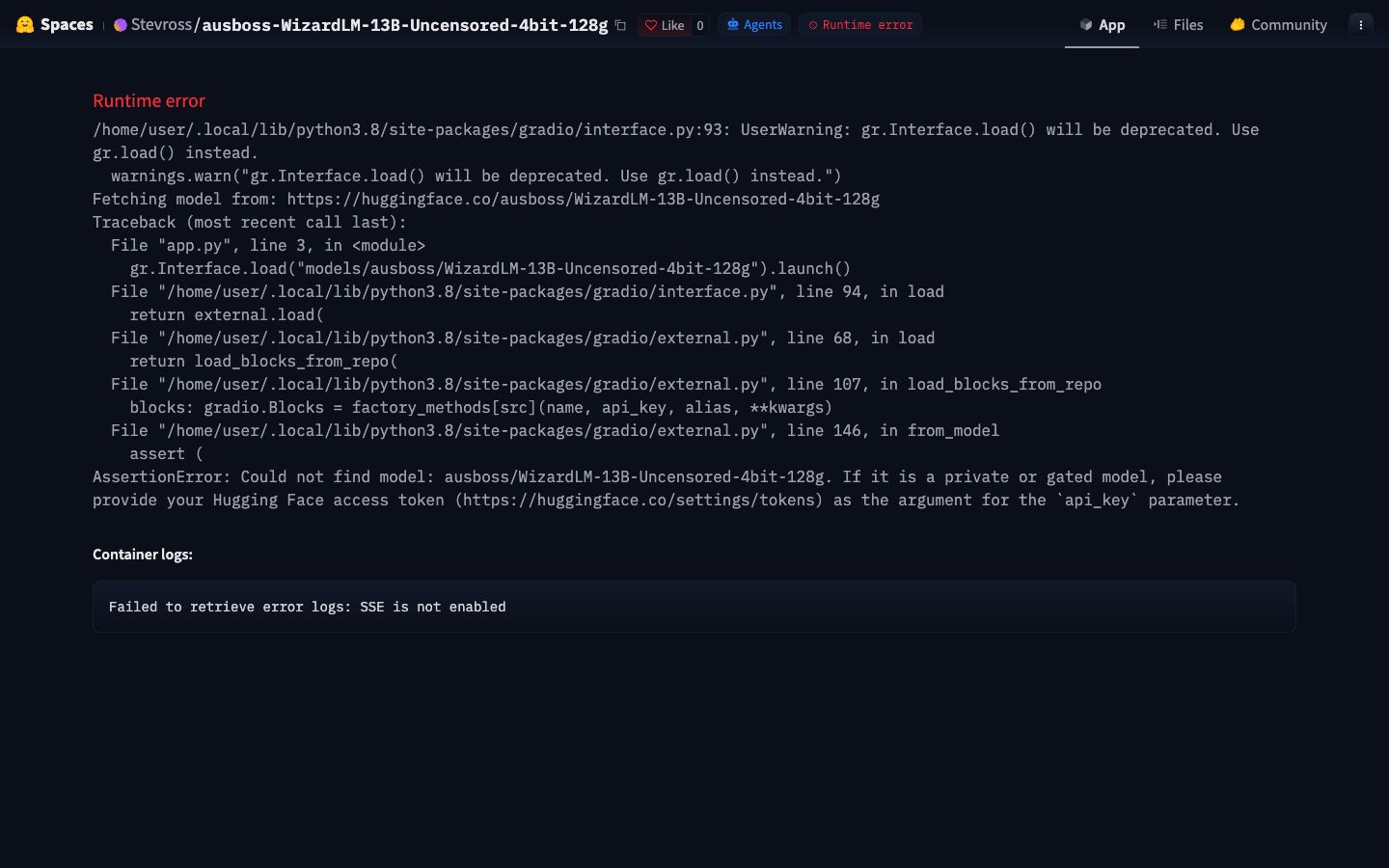The image size is (1389, 868).
Task: Click the Stevross user avatar icon
Action: (x=121, y=25)
